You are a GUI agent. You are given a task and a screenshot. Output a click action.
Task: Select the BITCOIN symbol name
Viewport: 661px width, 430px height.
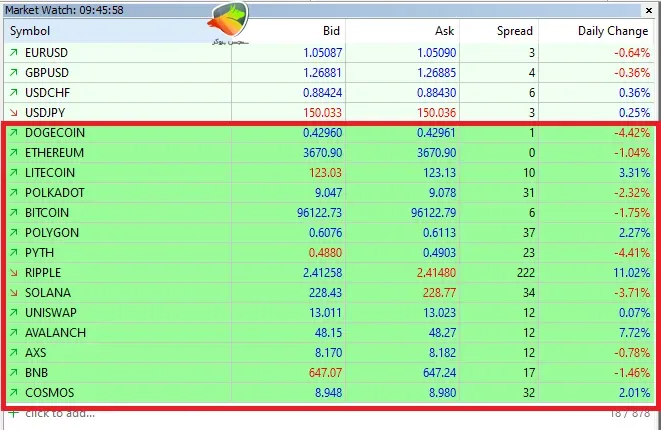(47, 213)
